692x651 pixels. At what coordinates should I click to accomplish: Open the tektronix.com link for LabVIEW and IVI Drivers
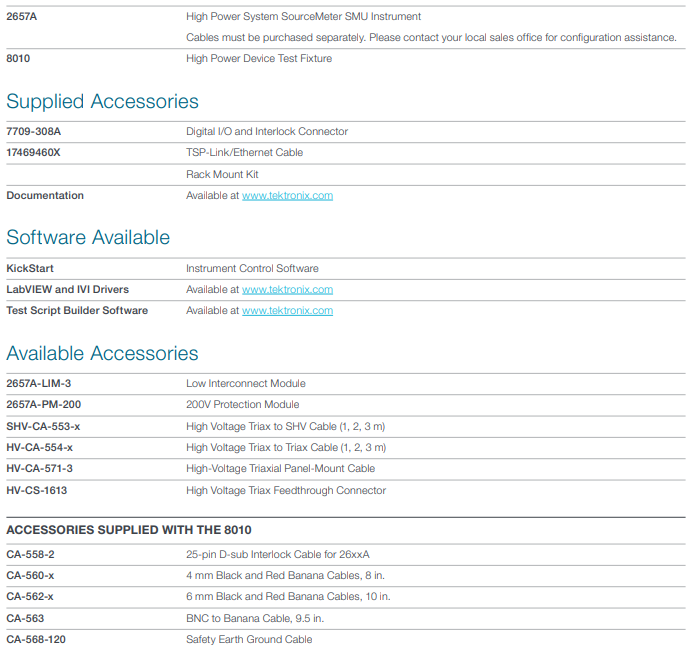pos(287,290)
